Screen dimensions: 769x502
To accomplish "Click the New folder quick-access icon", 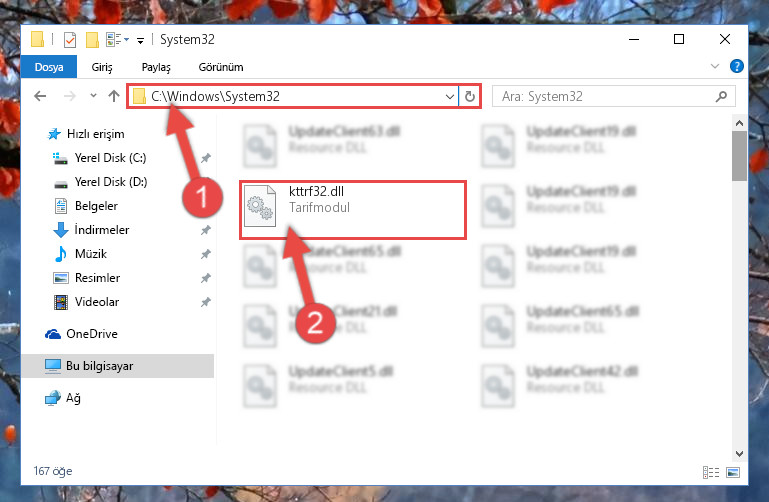I will click(92, 40).
